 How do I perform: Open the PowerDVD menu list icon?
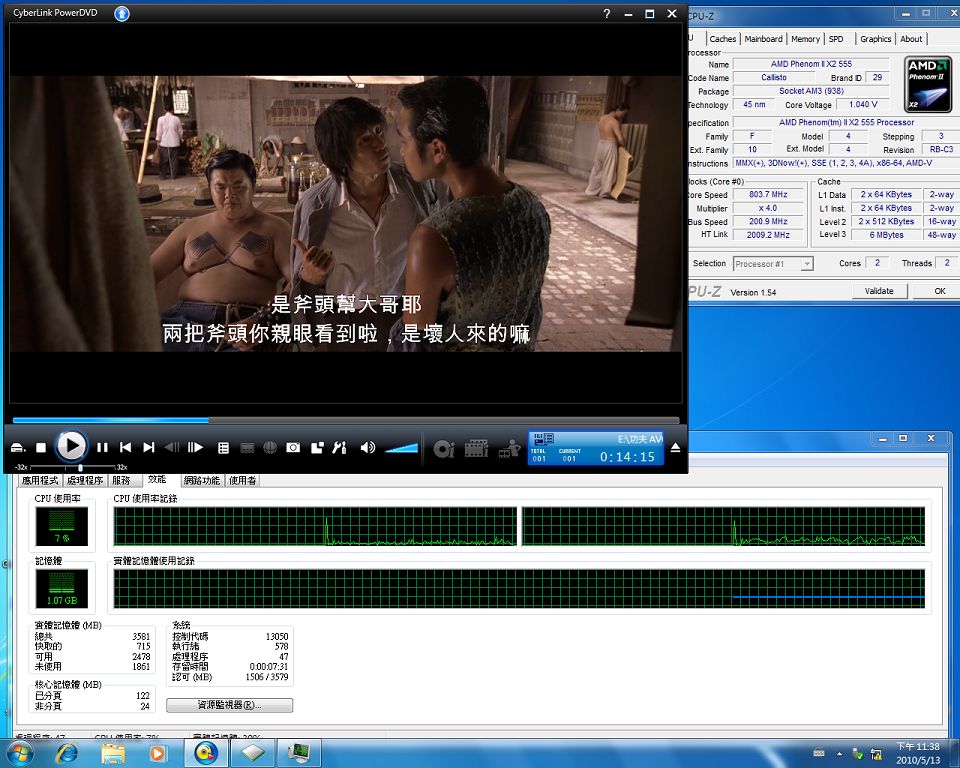coord(223,448)
